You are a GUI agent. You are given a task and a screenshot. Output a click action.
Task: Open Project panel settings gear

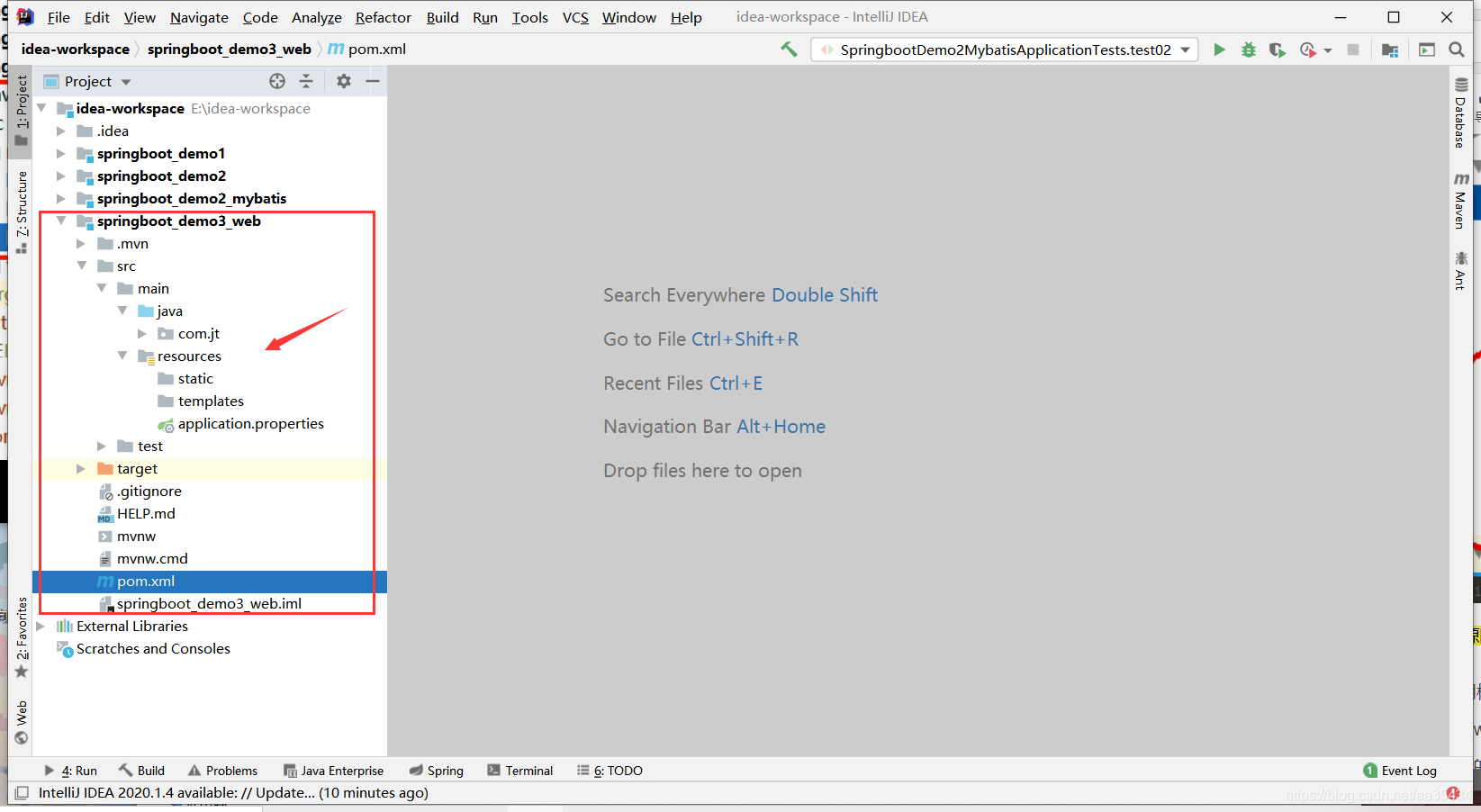click(x=343, y=81)
